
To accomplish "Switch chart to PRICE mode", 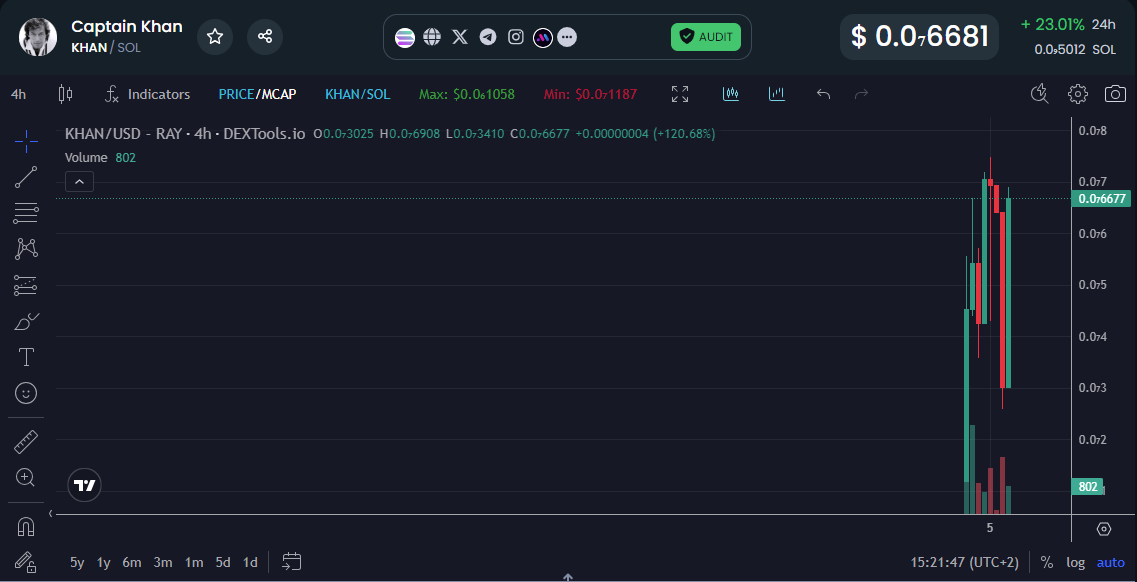I will [x=236, y=94].
